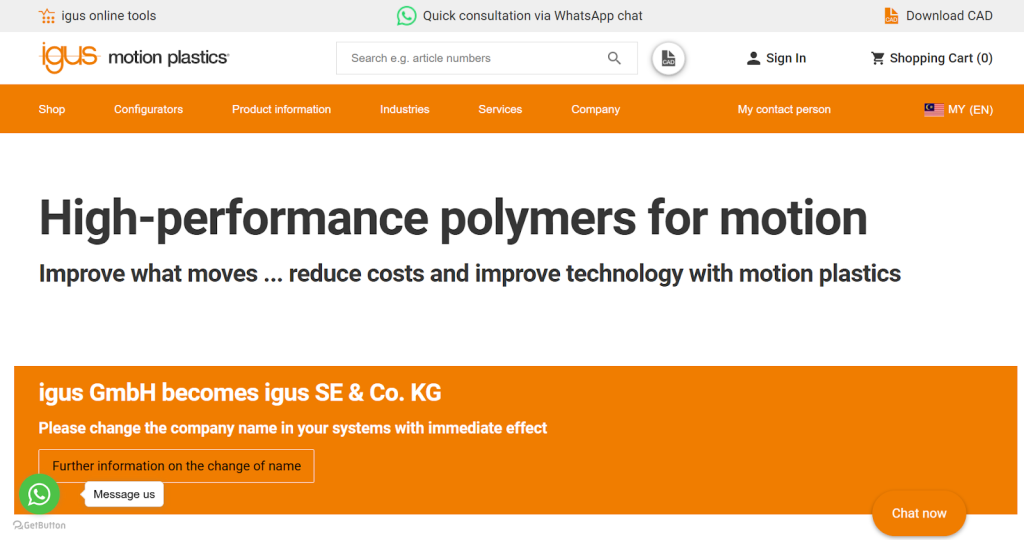Click the magnifying glass search icon
The width and height of the screenshot is (1024, 540).
point(614,58)
